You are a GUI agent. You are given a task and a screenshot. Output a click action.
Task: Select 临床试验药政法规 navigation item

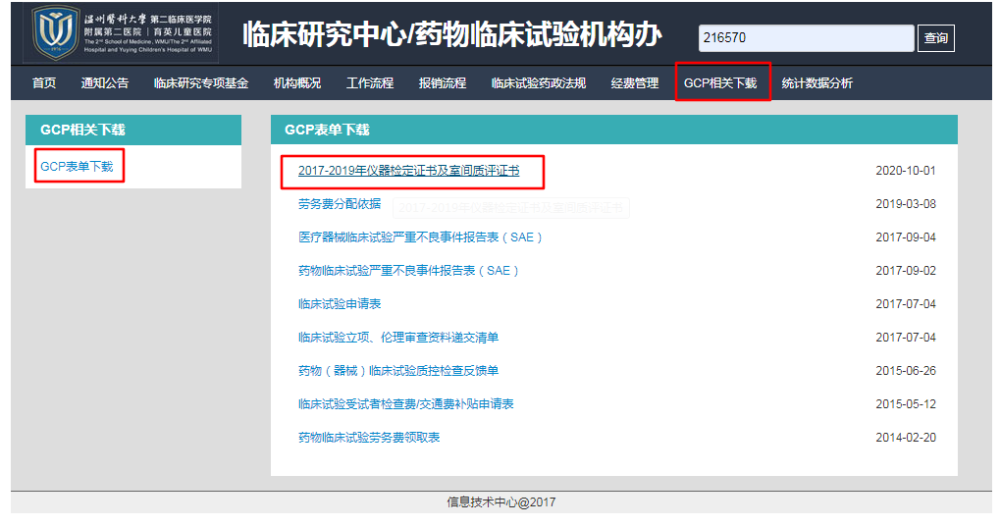pos(538,83)
